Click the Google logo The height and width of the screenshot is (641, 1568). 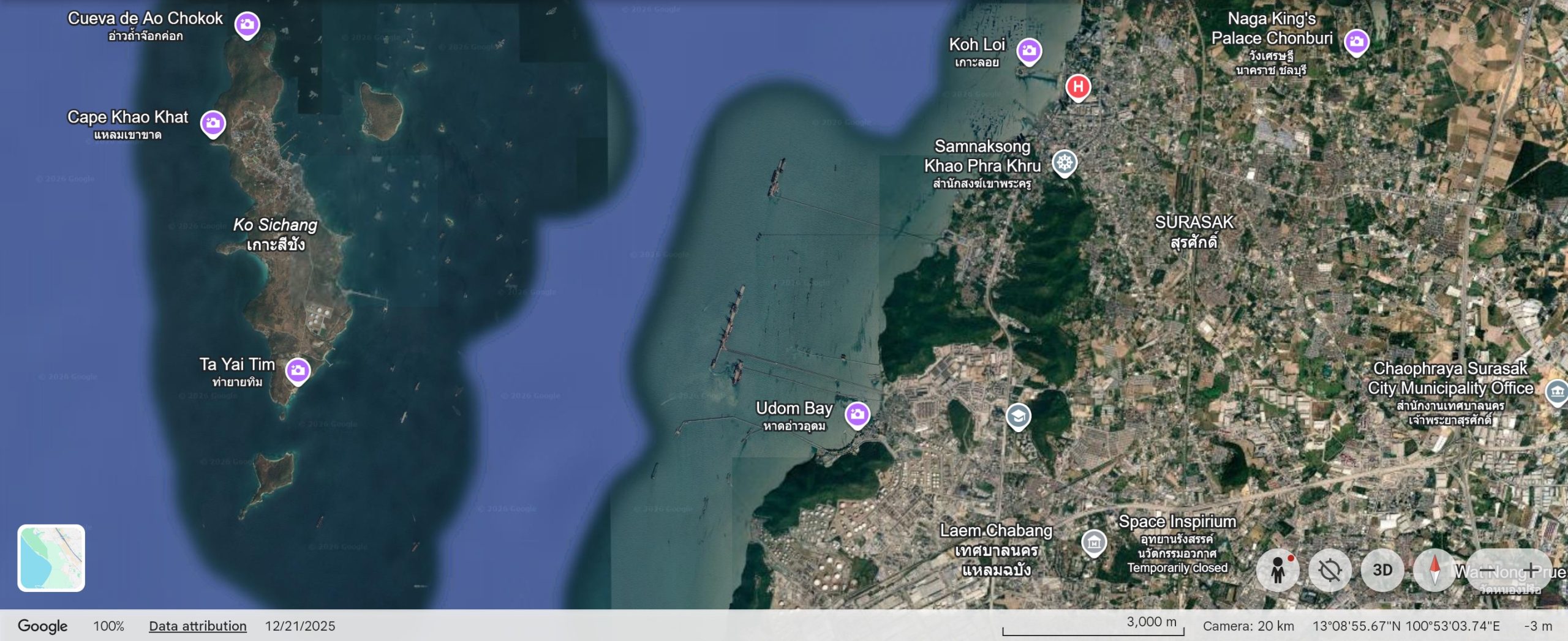[40, 626]
